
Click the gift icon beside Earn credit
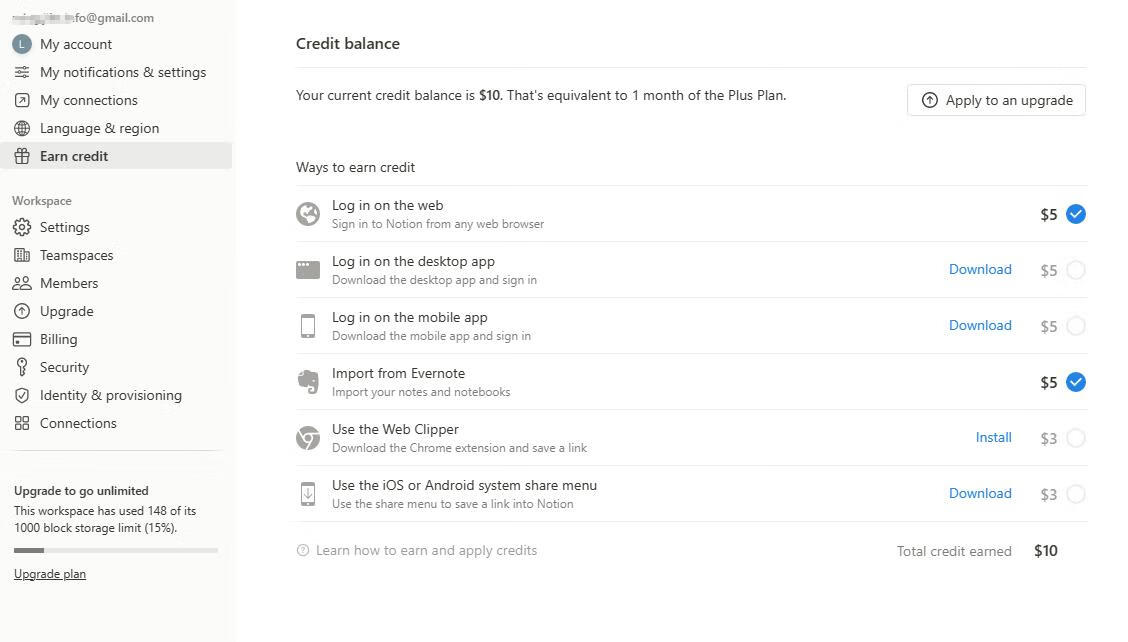pyautogui.click(x=22, y=156)
